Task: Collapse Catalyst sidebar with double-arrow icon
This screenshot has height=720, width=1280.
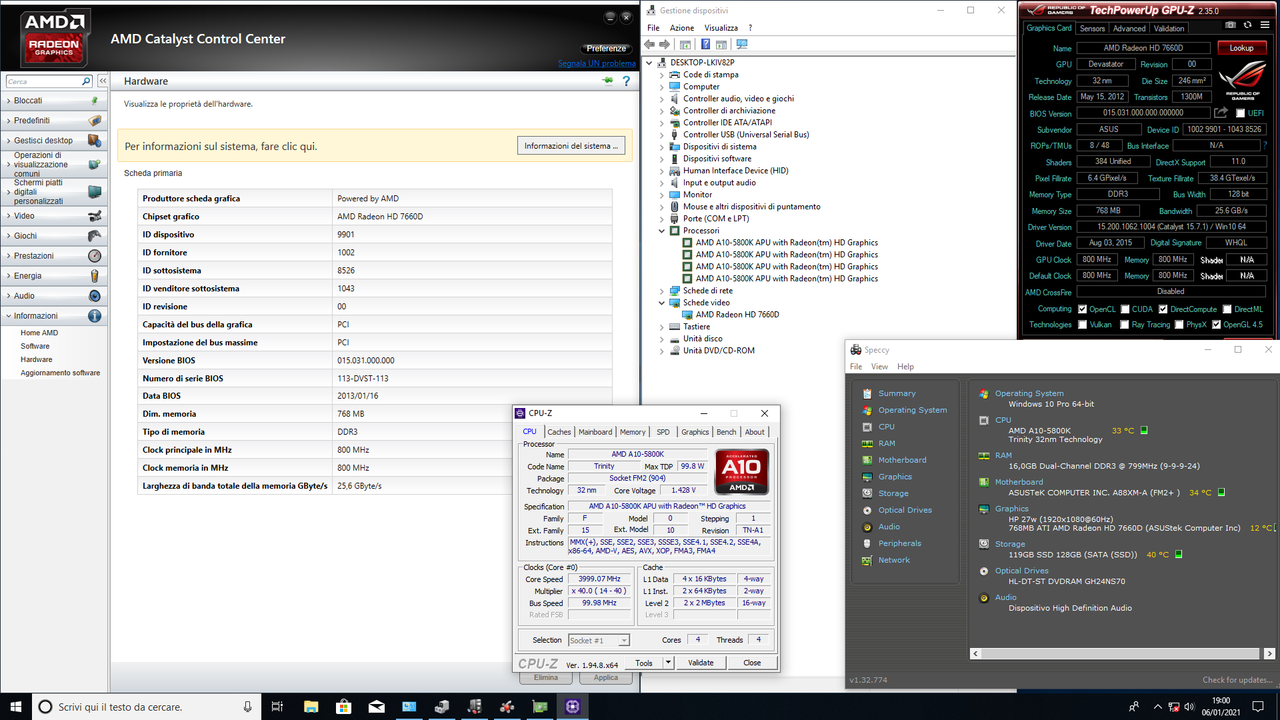Action: (x=102, y=81)
